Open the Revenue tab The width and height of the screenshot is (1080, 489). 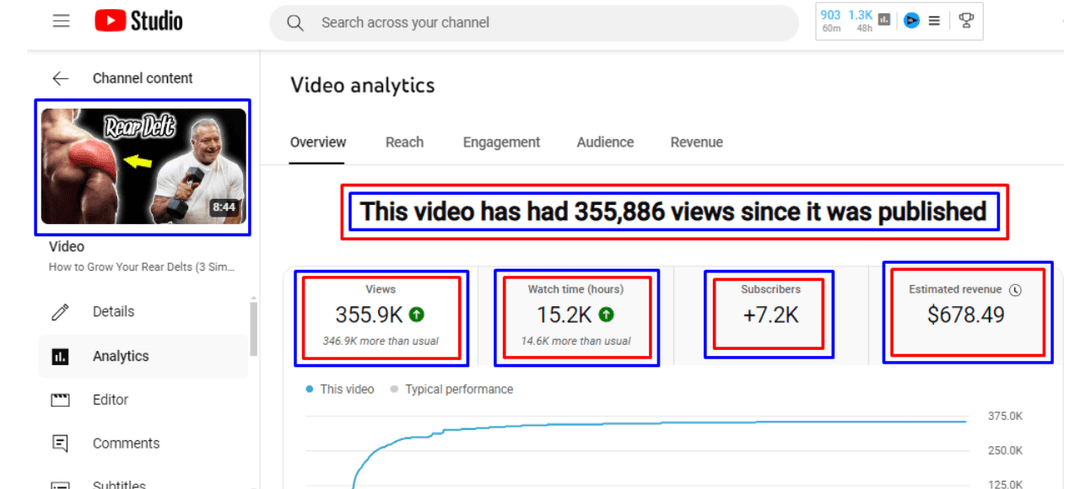696,142
